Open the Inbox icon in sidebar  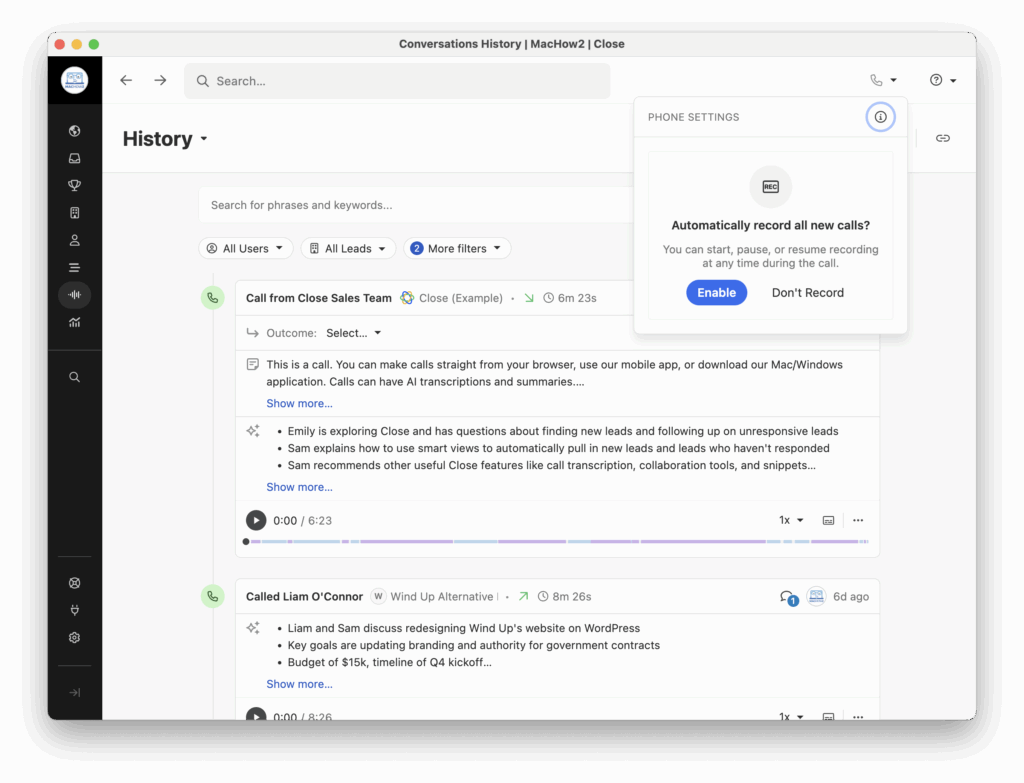[x=75, y=158]
